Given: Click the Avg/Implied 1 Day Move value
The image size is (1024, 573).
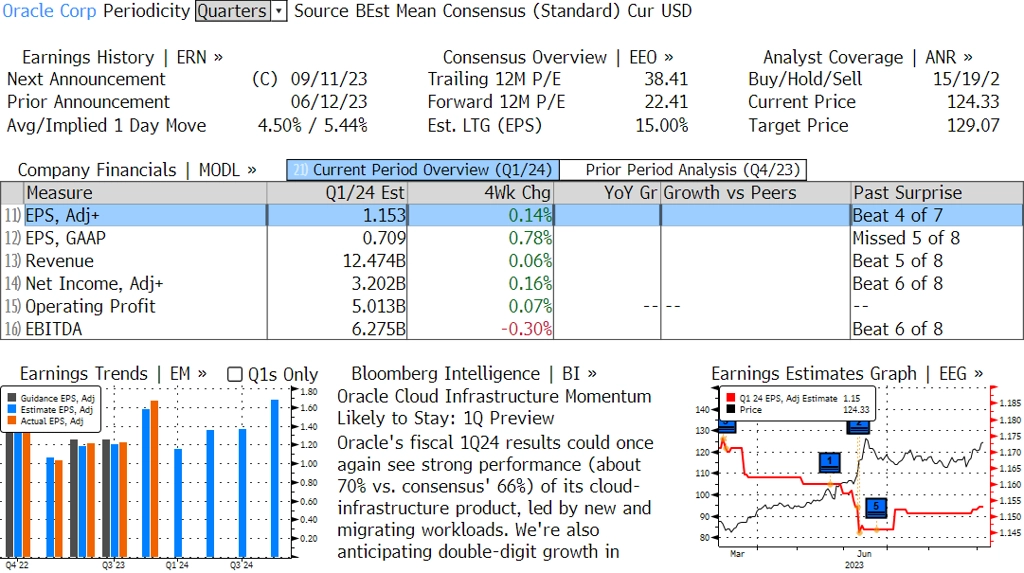Looking at the screenshot, I should (312, 125).
